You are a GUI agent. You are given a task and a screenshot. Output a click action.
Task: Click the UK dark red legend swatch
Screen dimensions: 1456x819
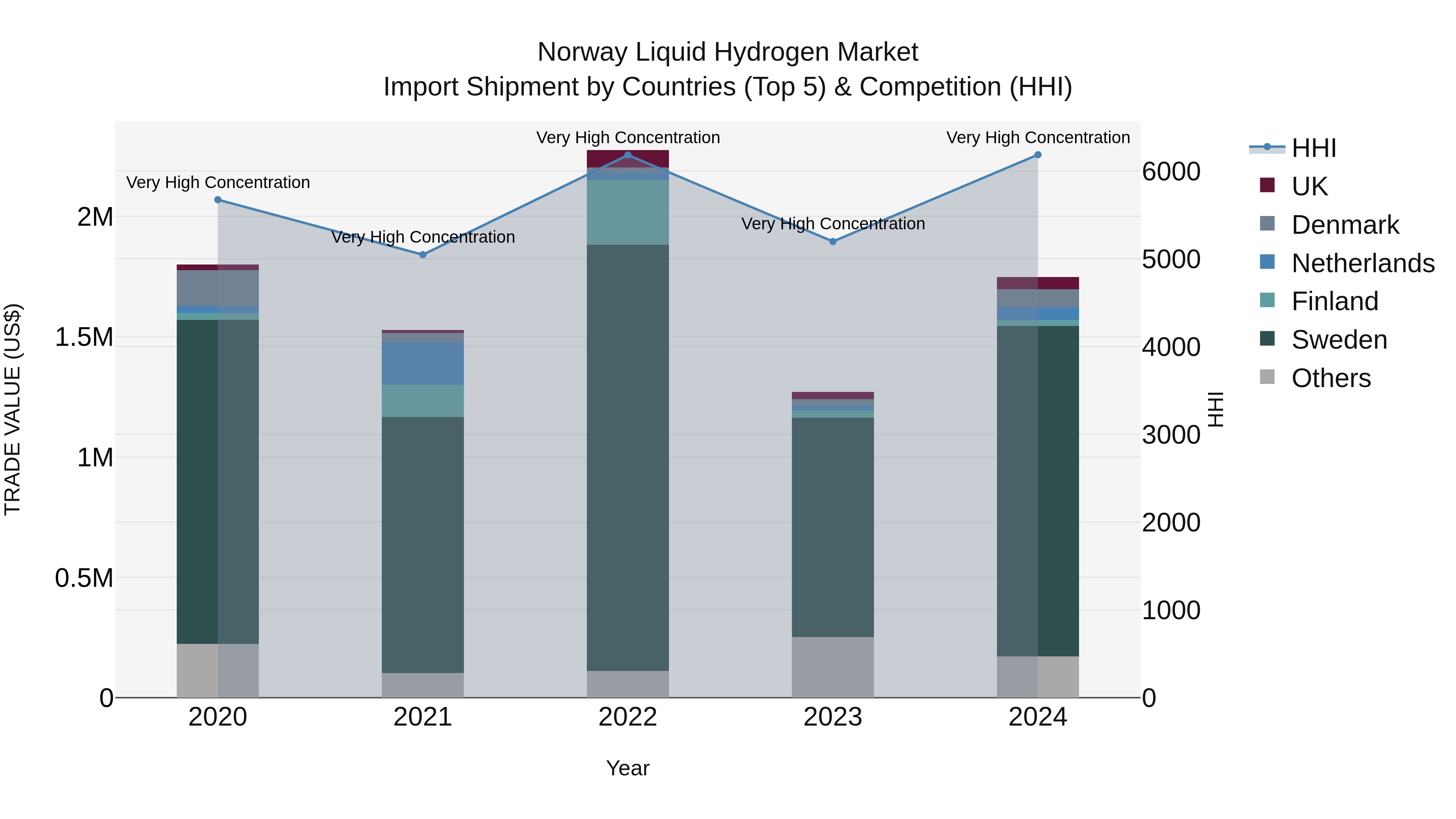pyautogui.click(x=1267, y=185)
